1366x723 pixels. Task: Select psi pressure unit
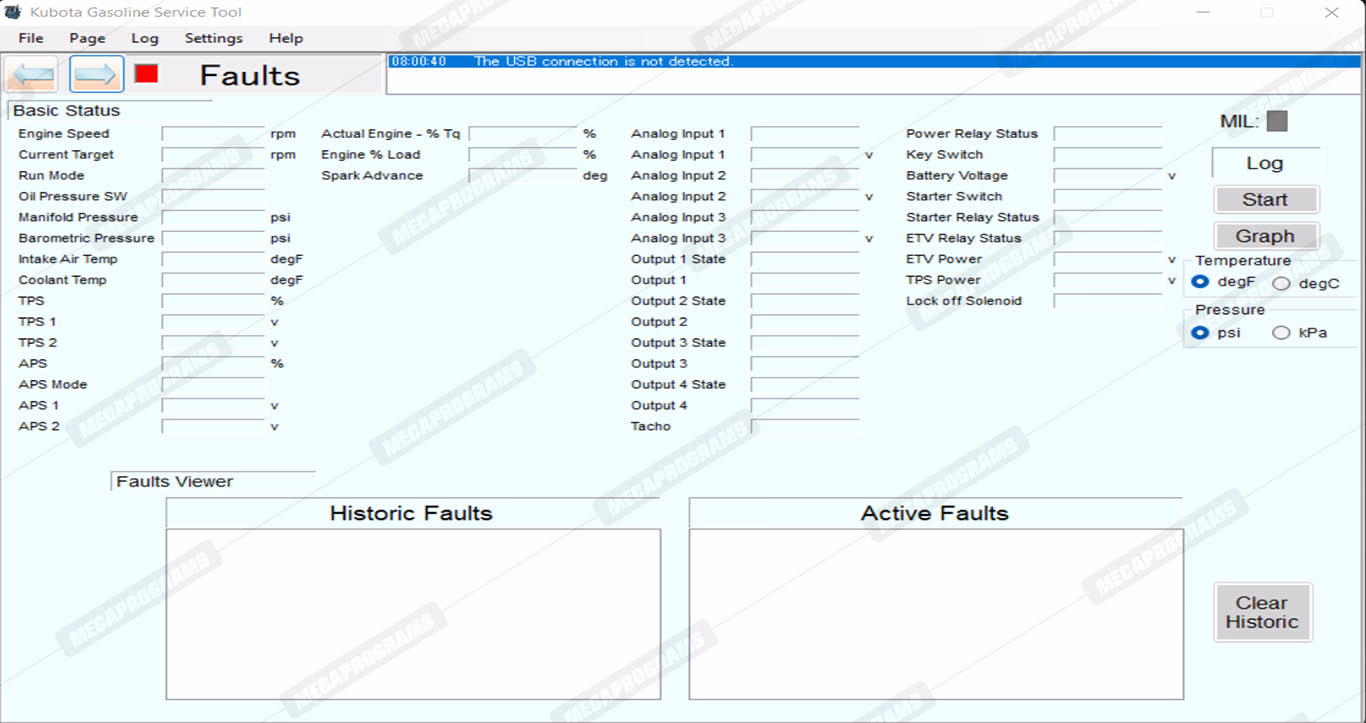(1201, 333)
